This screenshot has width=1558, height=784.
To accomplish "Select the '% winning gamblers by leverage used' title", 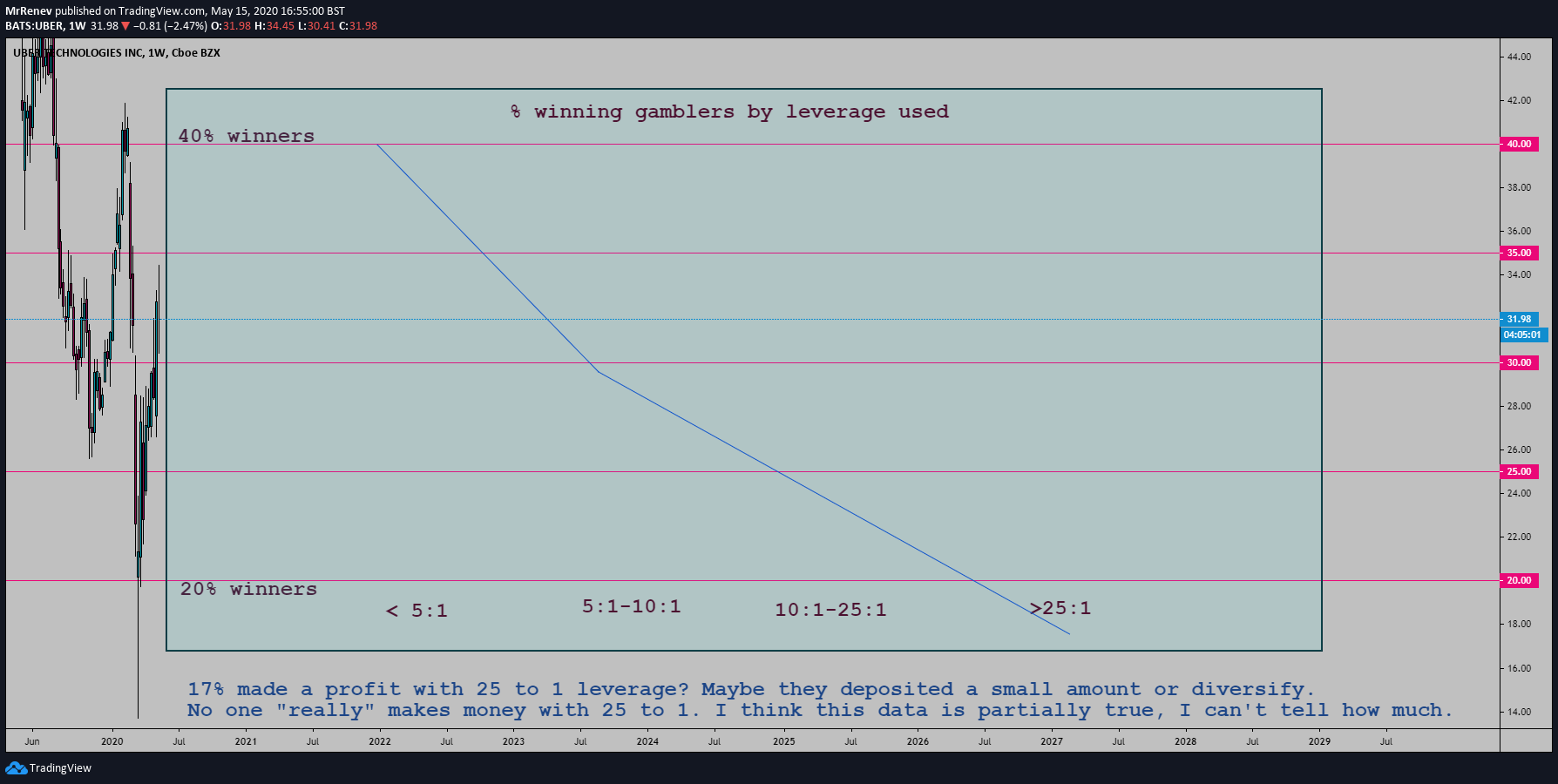I will pos(729,112).
